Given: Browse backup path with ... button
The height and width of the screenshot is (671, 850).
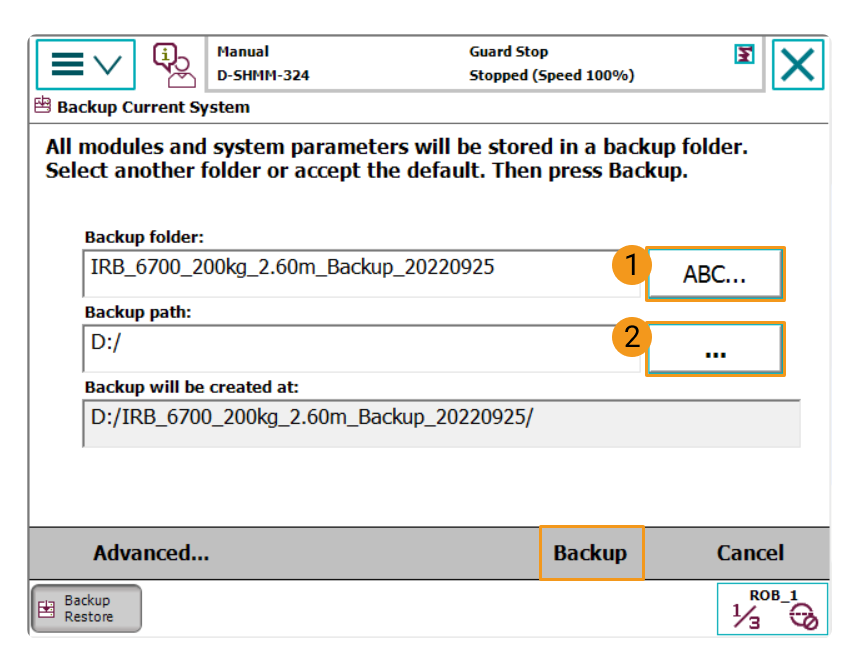Looking at the screenshot, I should pos(715,349).
